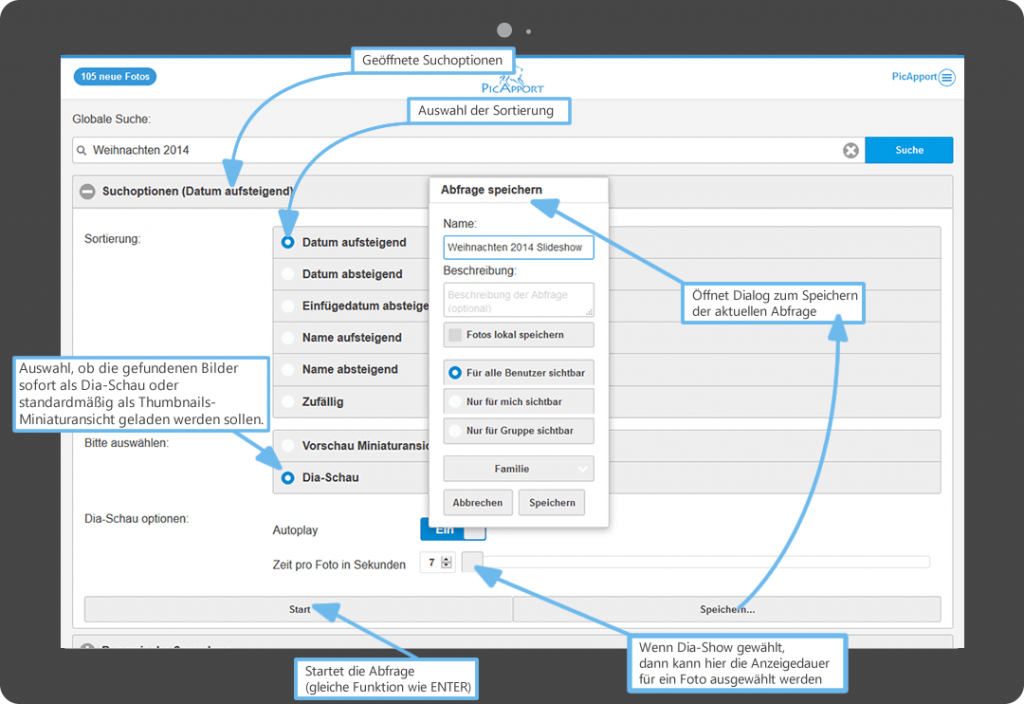Select the Datum absteigend sorting option

288,274
